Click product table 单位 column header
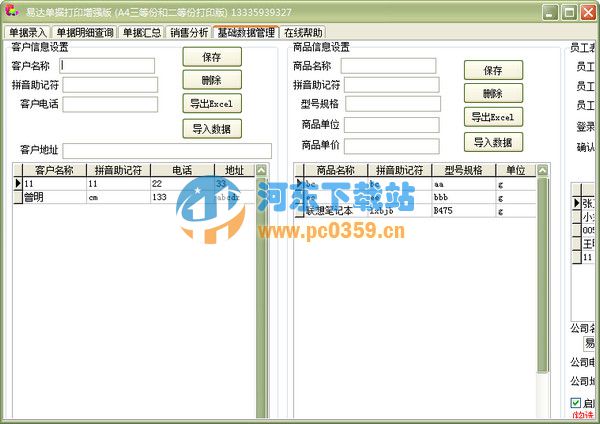The width and height of the screenshot is (600, 424). tap(516, 170)
